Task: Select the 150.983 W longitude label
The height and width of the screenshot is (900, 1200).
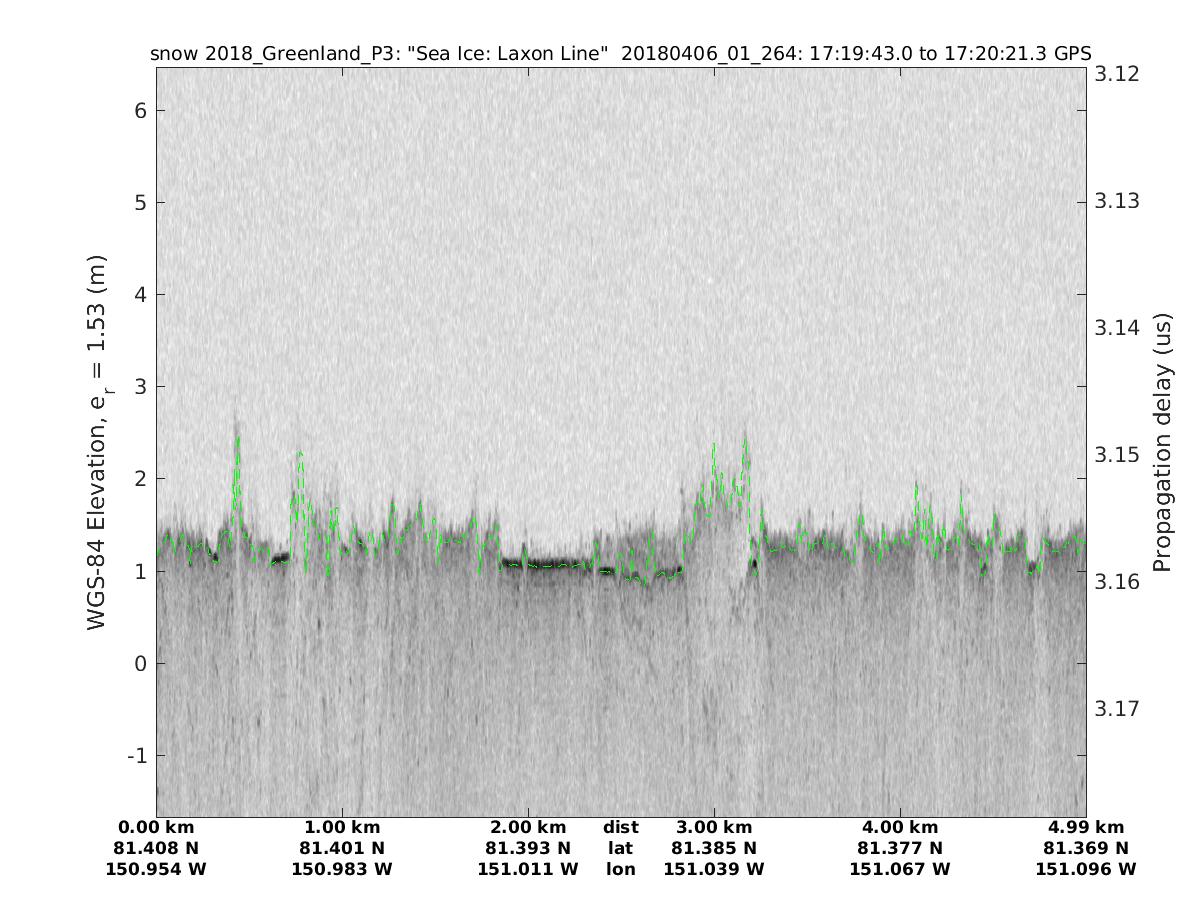Action: pos(342,870)
